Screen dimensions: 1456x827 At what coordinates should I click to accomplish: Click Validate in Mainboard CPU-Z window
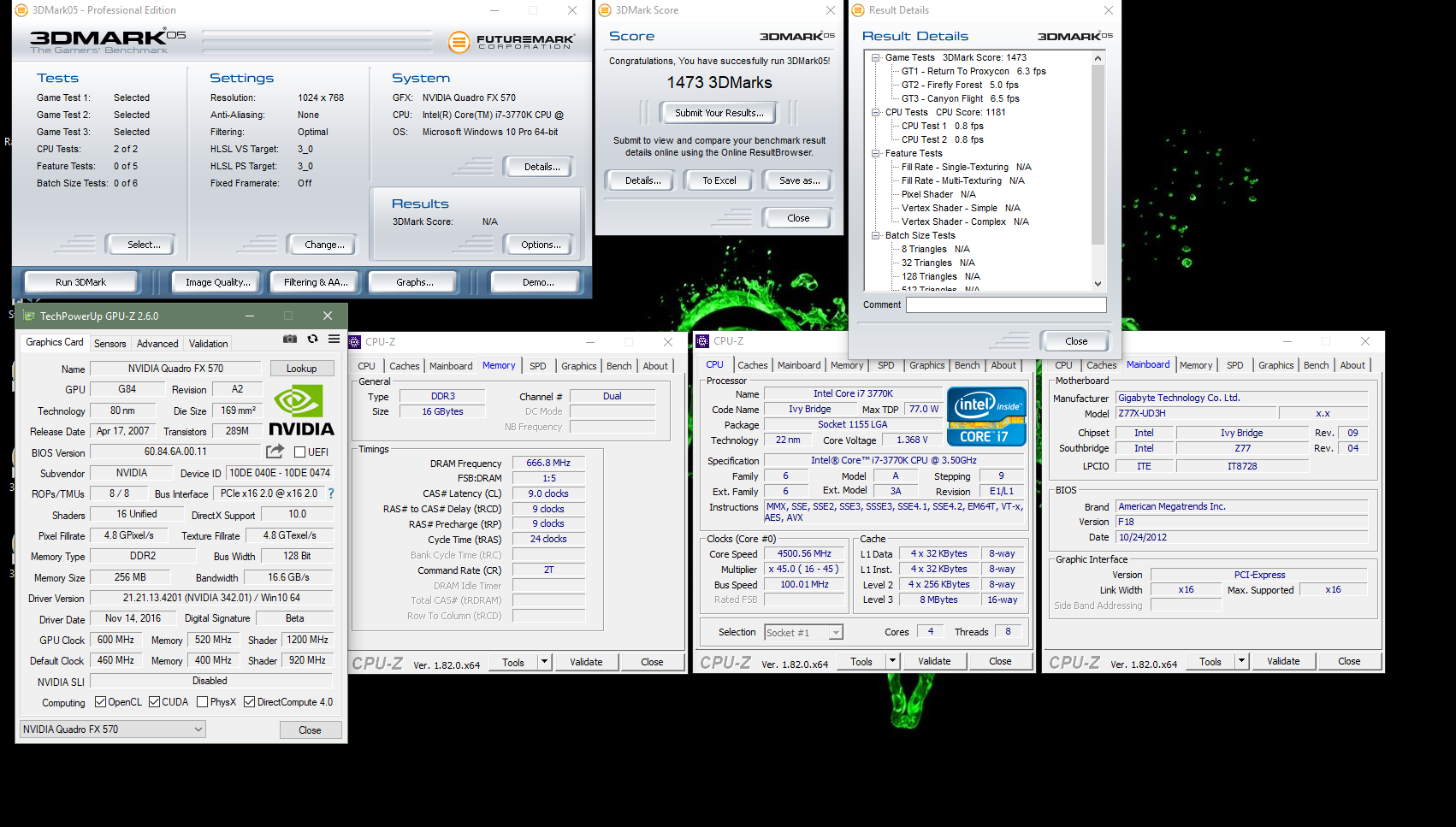tap(1283, 661)
